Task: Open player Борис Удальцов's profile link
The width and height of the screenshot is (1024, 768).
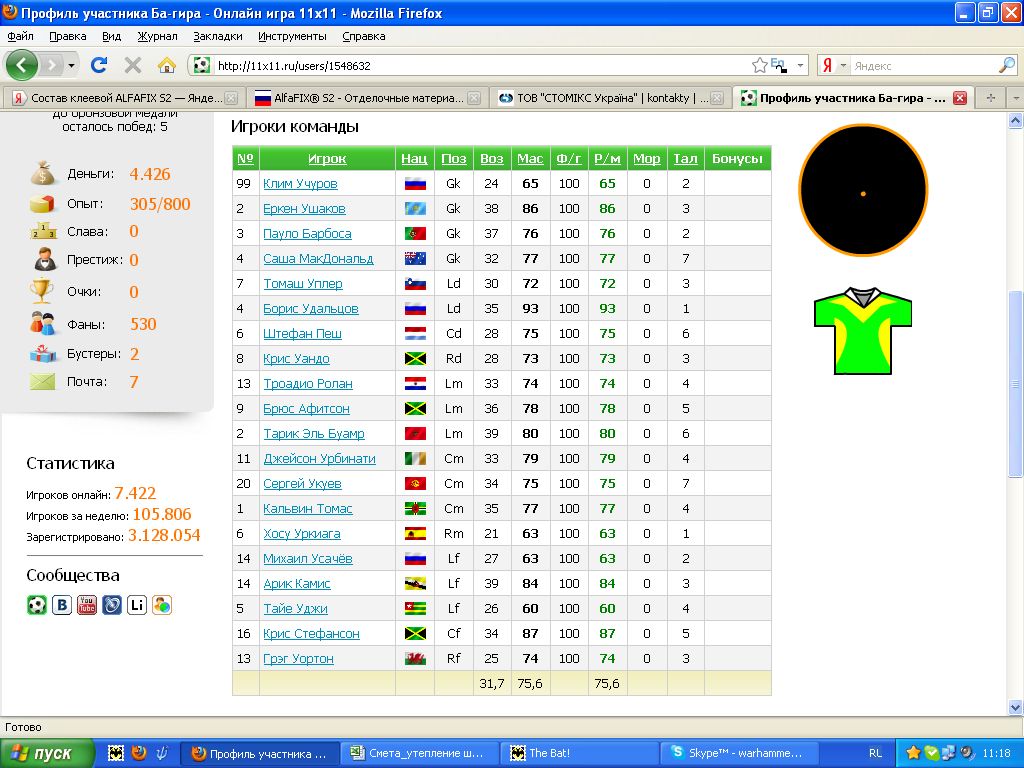Action: (310, 309)
